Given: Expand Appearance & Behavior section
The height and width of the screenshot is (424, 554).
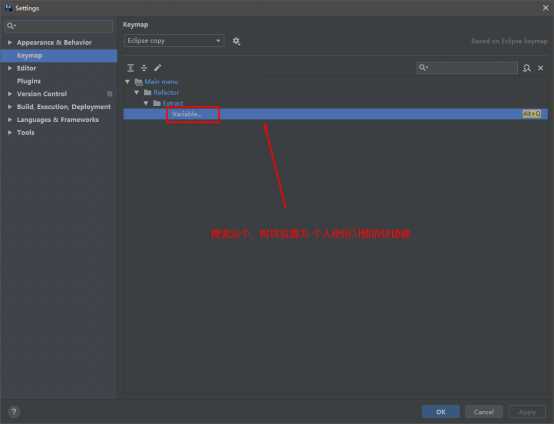Looking at the screenshot, I should click(x=10, y=42).
